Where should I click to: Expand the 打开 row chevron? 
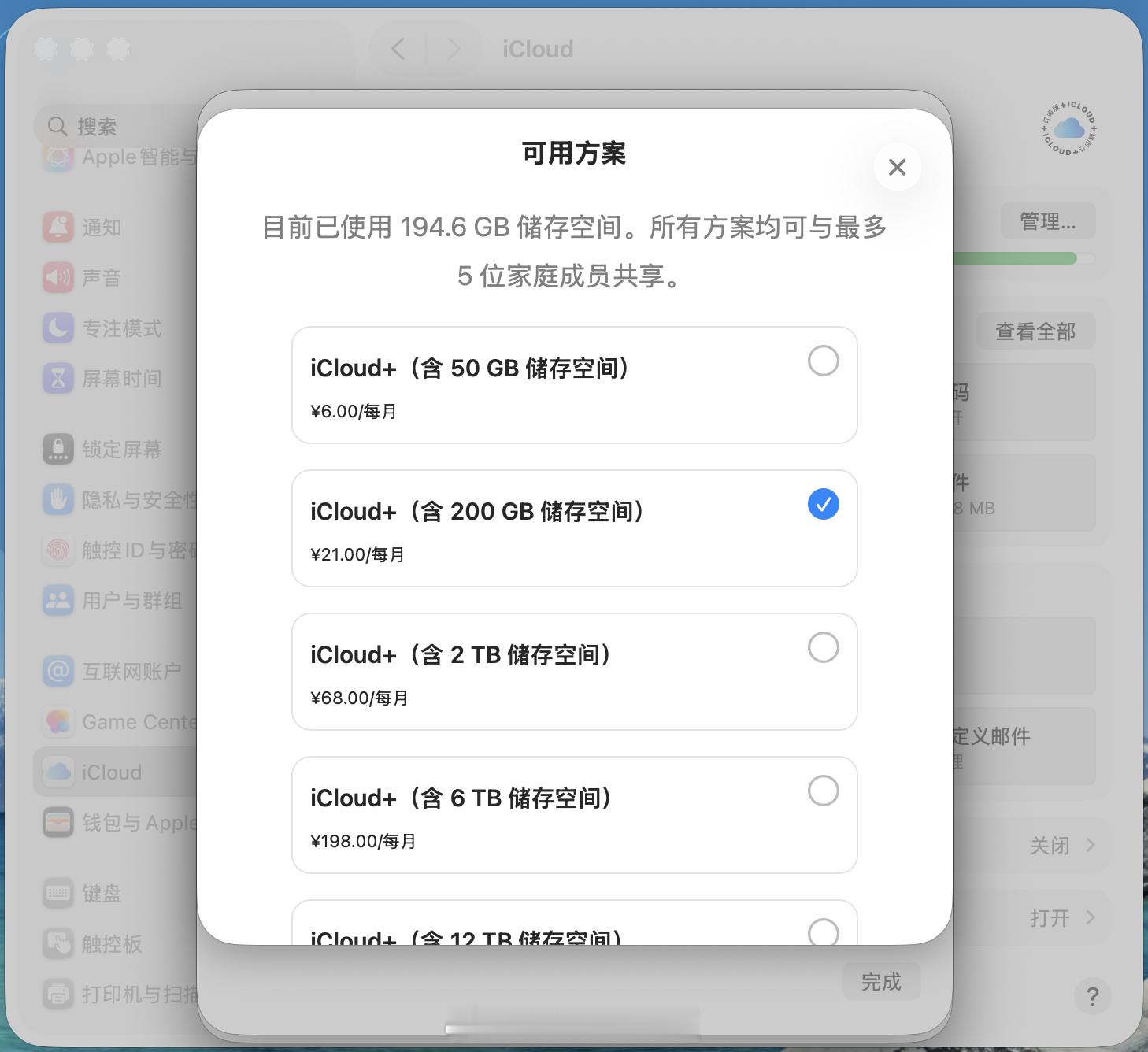click(x=1091, y=917)
